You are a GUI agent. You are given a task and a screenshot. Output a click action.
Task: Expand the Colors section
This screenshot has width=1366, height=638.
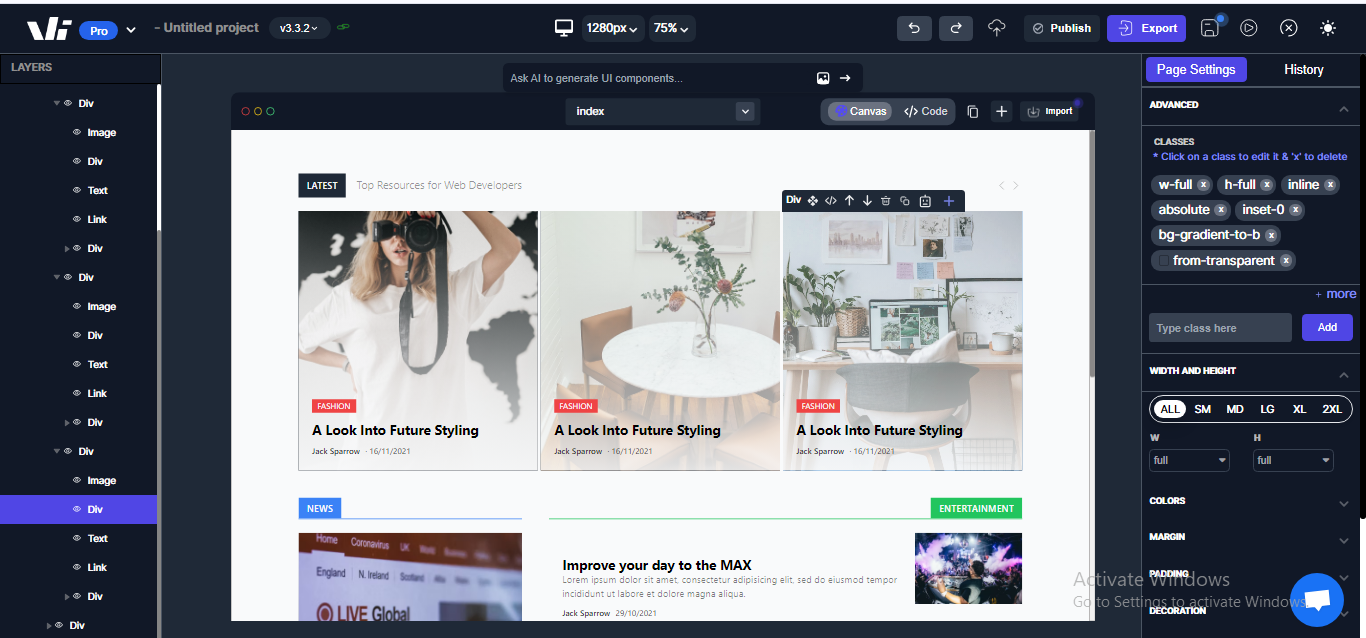[1344, 504]
